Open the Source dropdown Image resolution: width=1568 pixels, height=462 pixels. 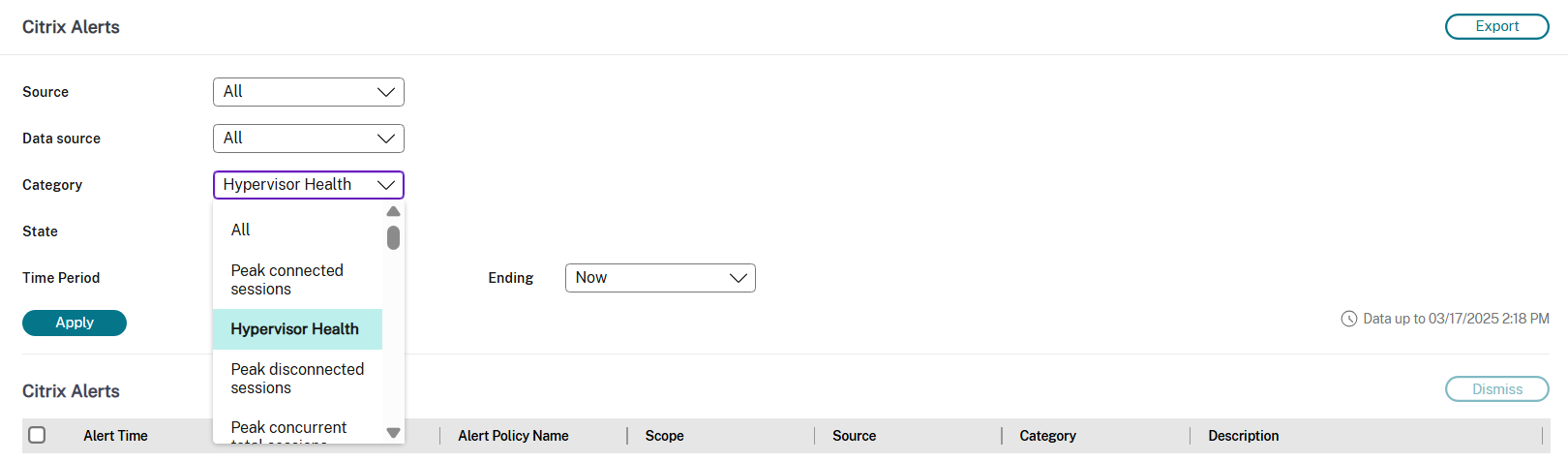[x=308, y=92]
